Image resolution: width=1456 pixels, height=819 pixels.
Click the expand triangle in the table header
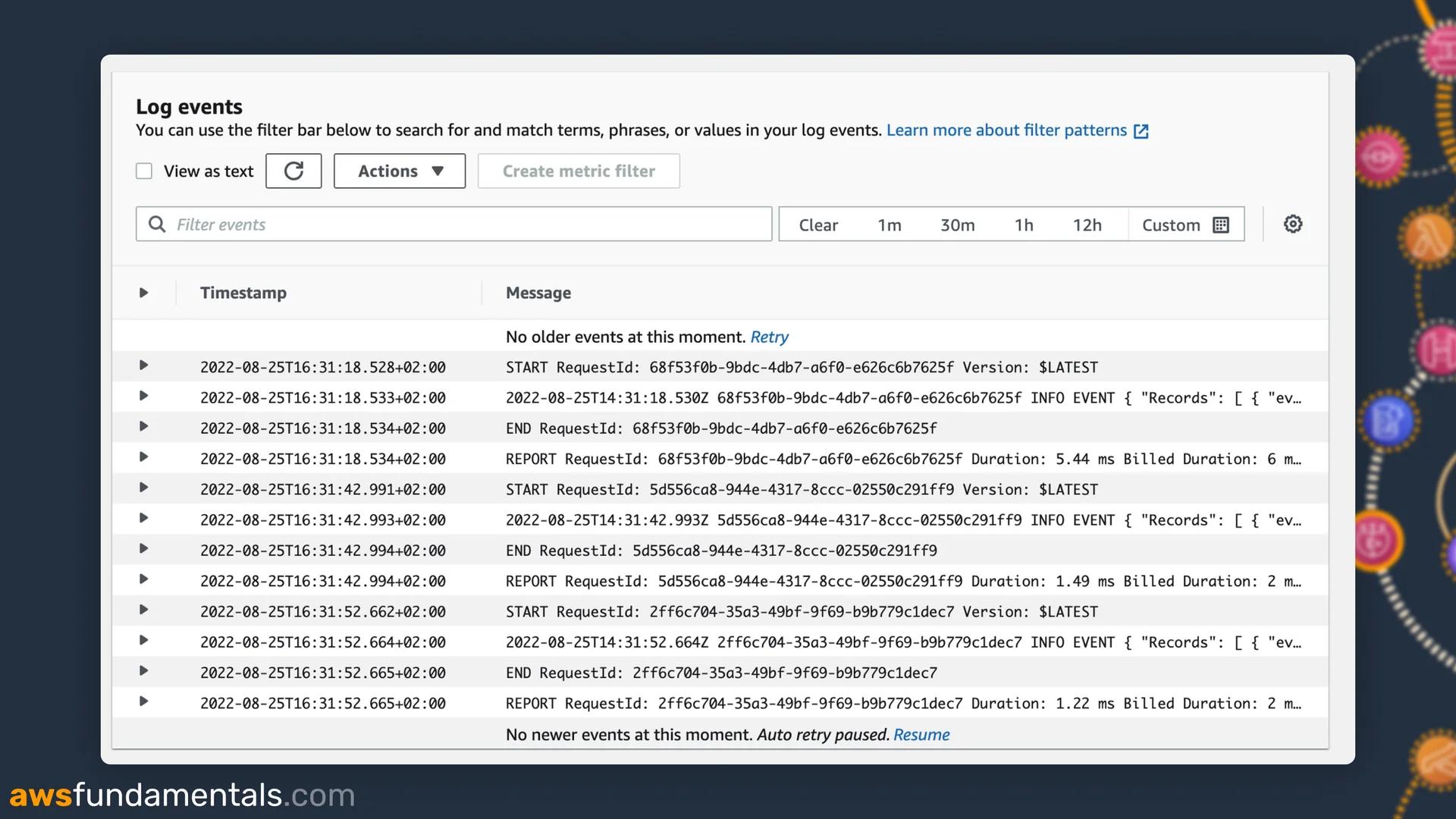[x=144, y=293]
